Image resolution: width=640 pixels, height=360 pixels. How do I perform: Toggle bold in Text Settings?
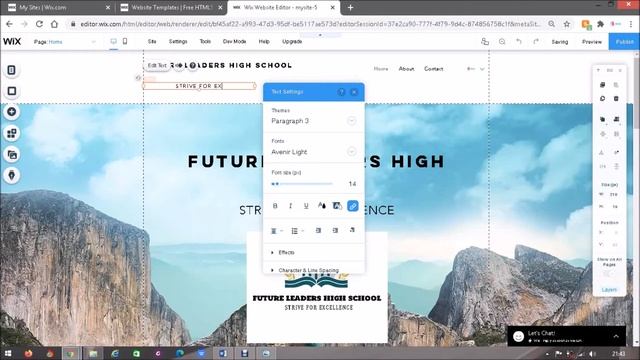(x=275, y=206)
